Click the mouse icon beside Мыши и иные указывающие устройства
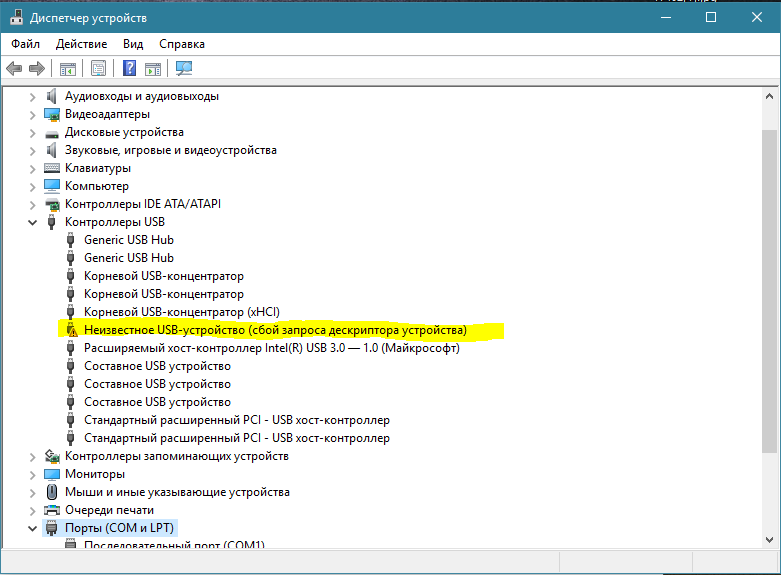Image resolution: width=781 pixels, height=575 pixels. click(x=52, y=492)
